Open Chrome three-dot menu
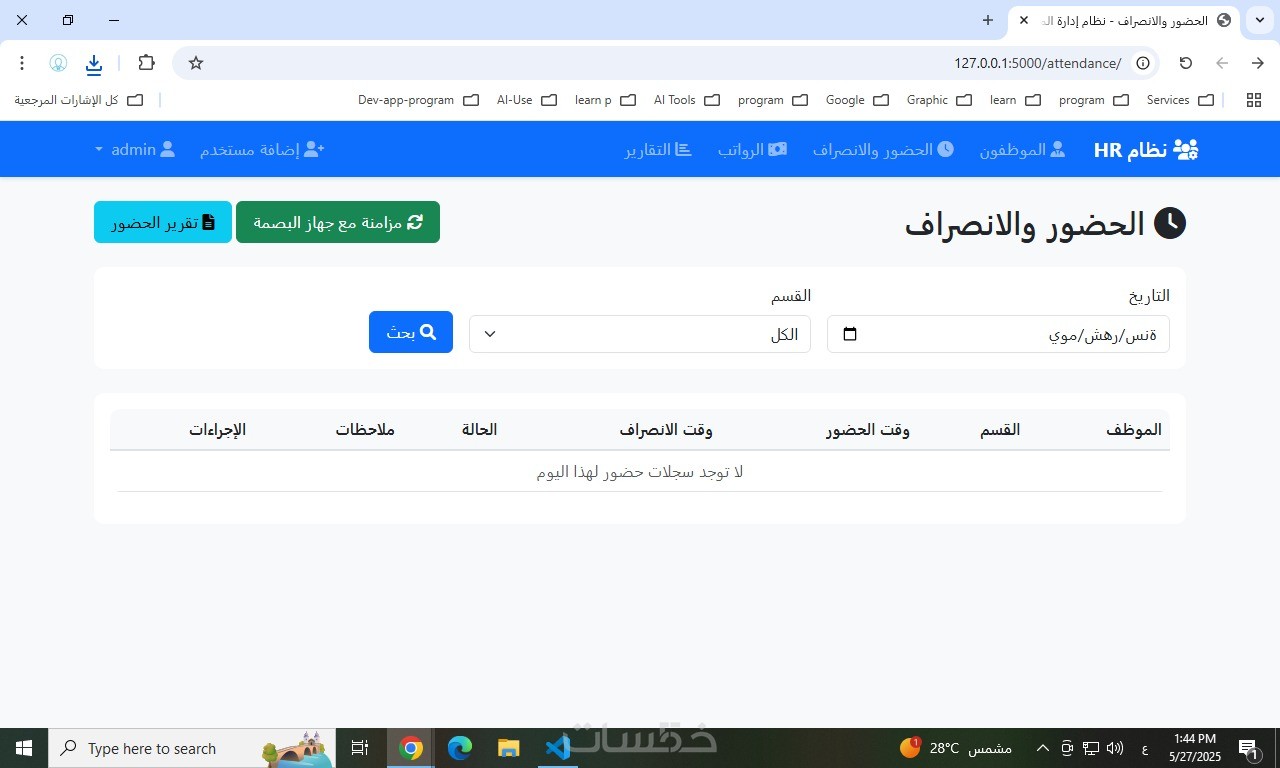Image resolution: width=1280 pixels, height=768 pixels. click(22, 63)
